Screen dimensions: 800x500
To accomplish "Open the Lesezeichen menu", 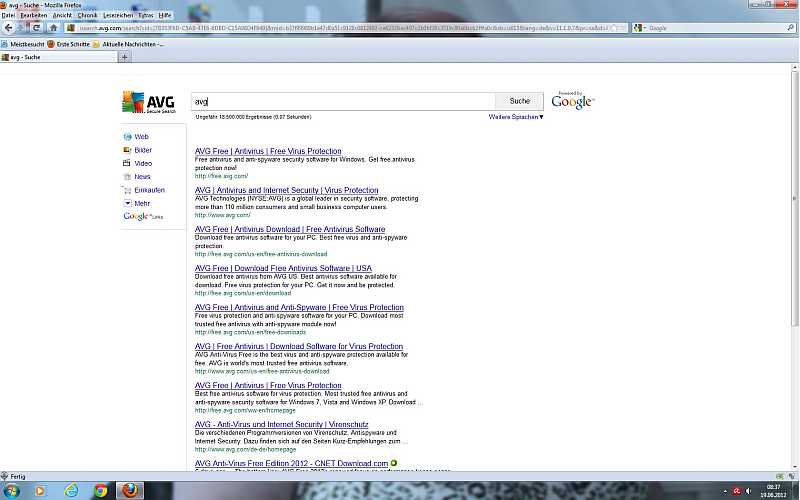I will (118, 15).
